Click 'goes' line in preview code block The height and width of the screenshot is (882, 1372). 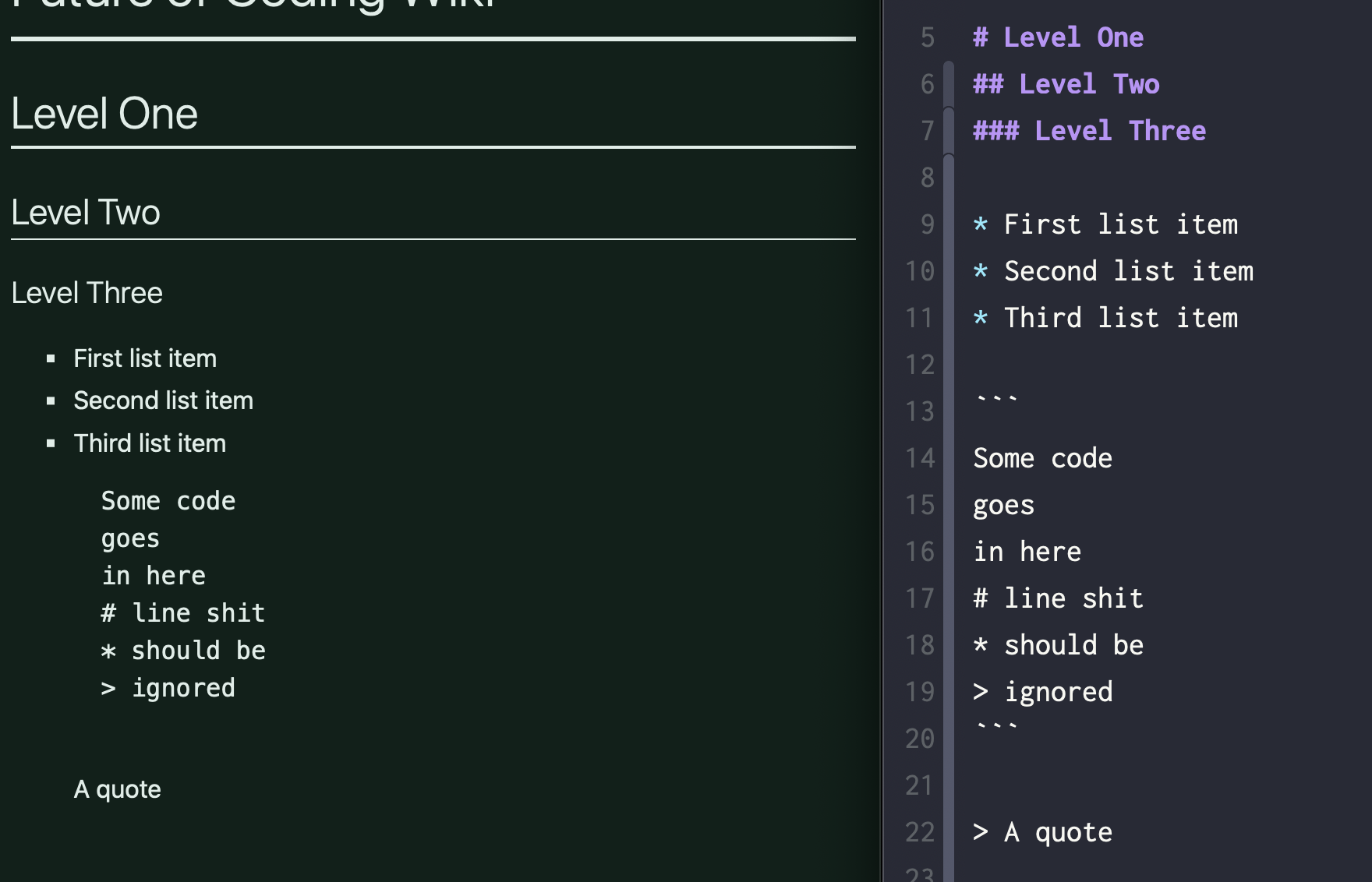tap(130, 538)
